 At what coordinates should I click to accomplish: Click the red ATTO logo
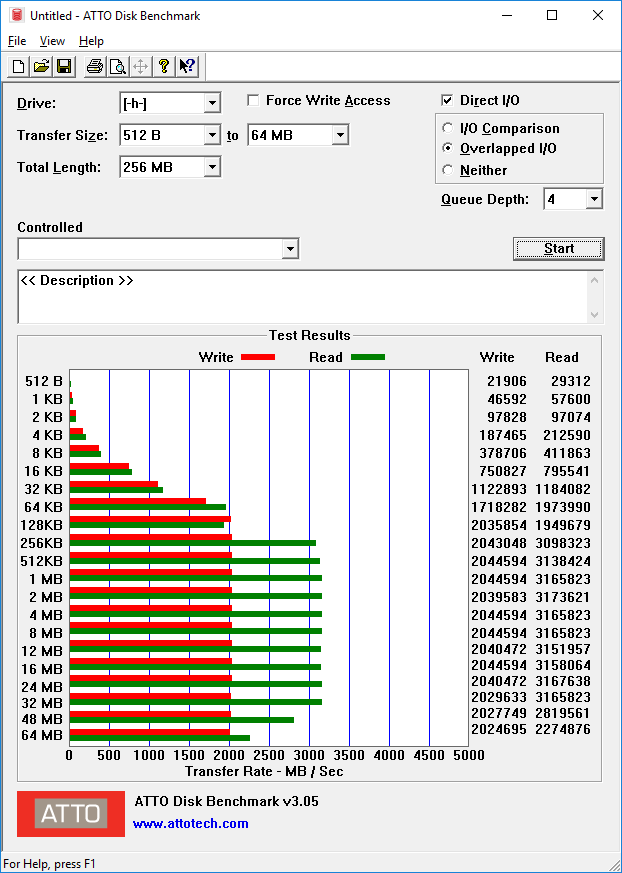click(x=71, y=813)
